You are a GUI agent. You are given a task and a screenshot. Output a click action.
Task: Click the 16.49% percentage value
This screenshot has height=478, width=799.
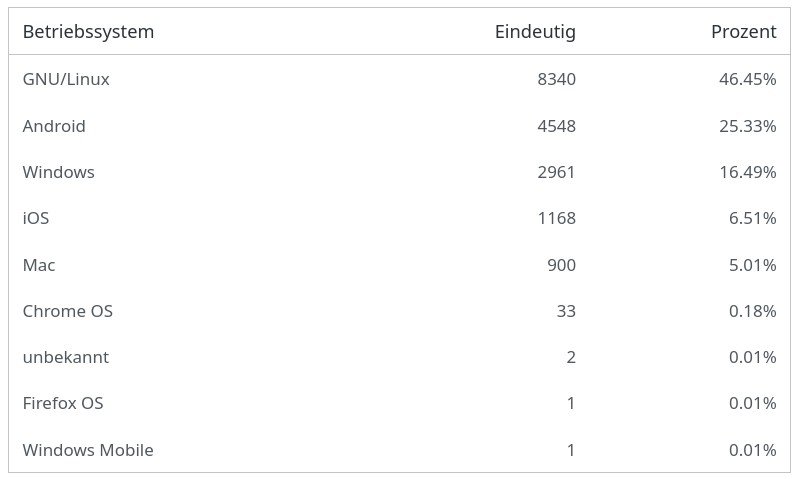(748, 172)
